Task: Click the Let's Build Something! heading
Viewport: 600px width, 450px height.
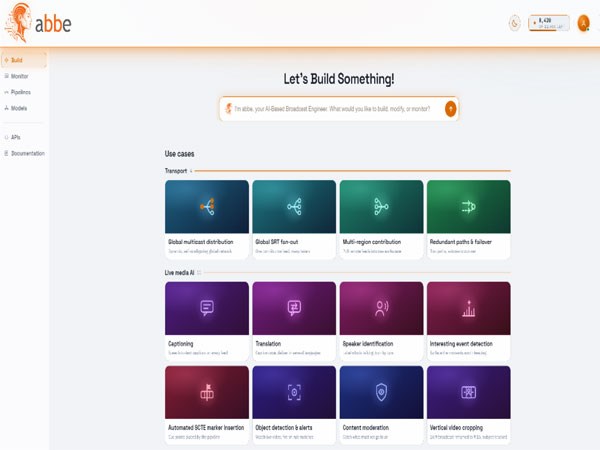Action: [339, 79]
